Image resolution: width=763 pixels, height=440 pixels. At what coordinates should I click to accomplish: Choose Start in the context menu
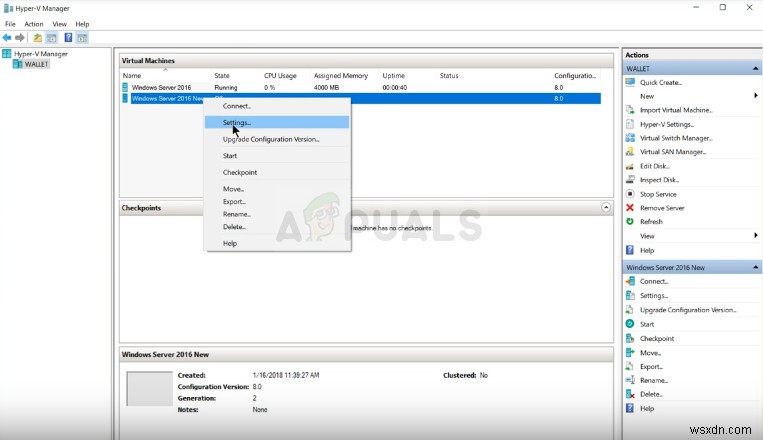[277, 156]
